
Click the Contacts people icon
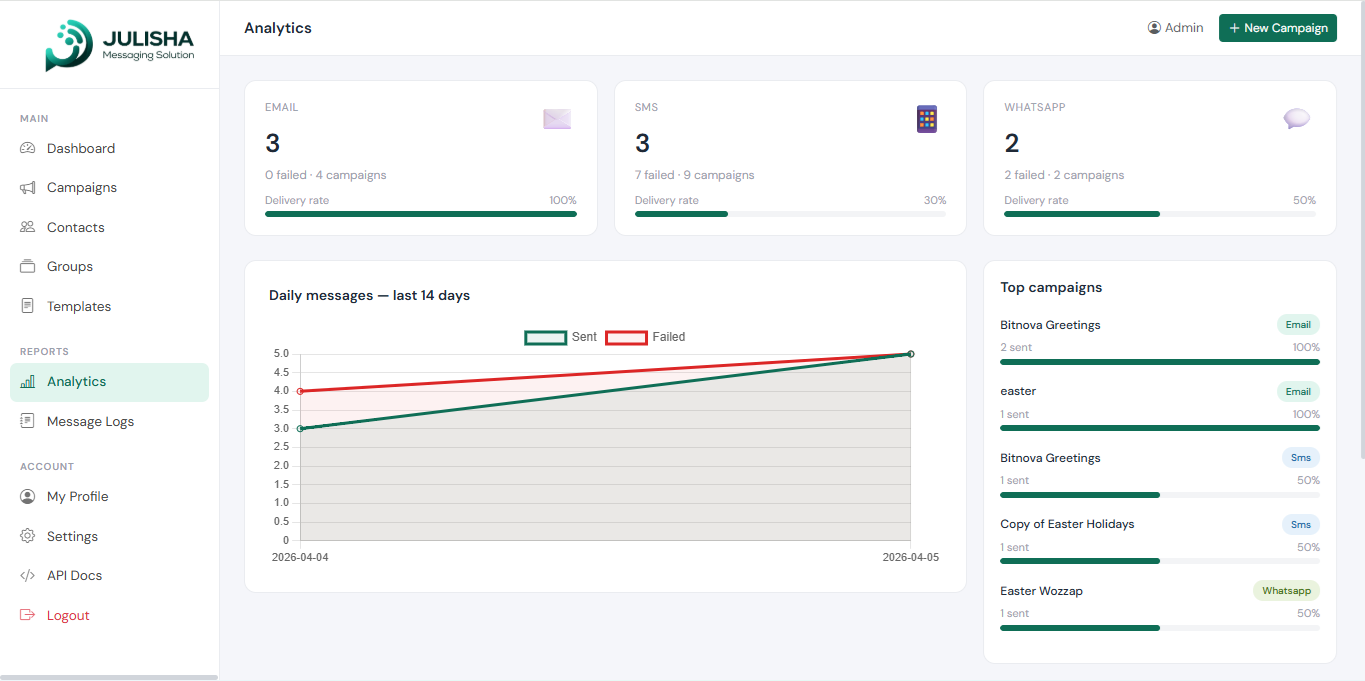point(28,227)
